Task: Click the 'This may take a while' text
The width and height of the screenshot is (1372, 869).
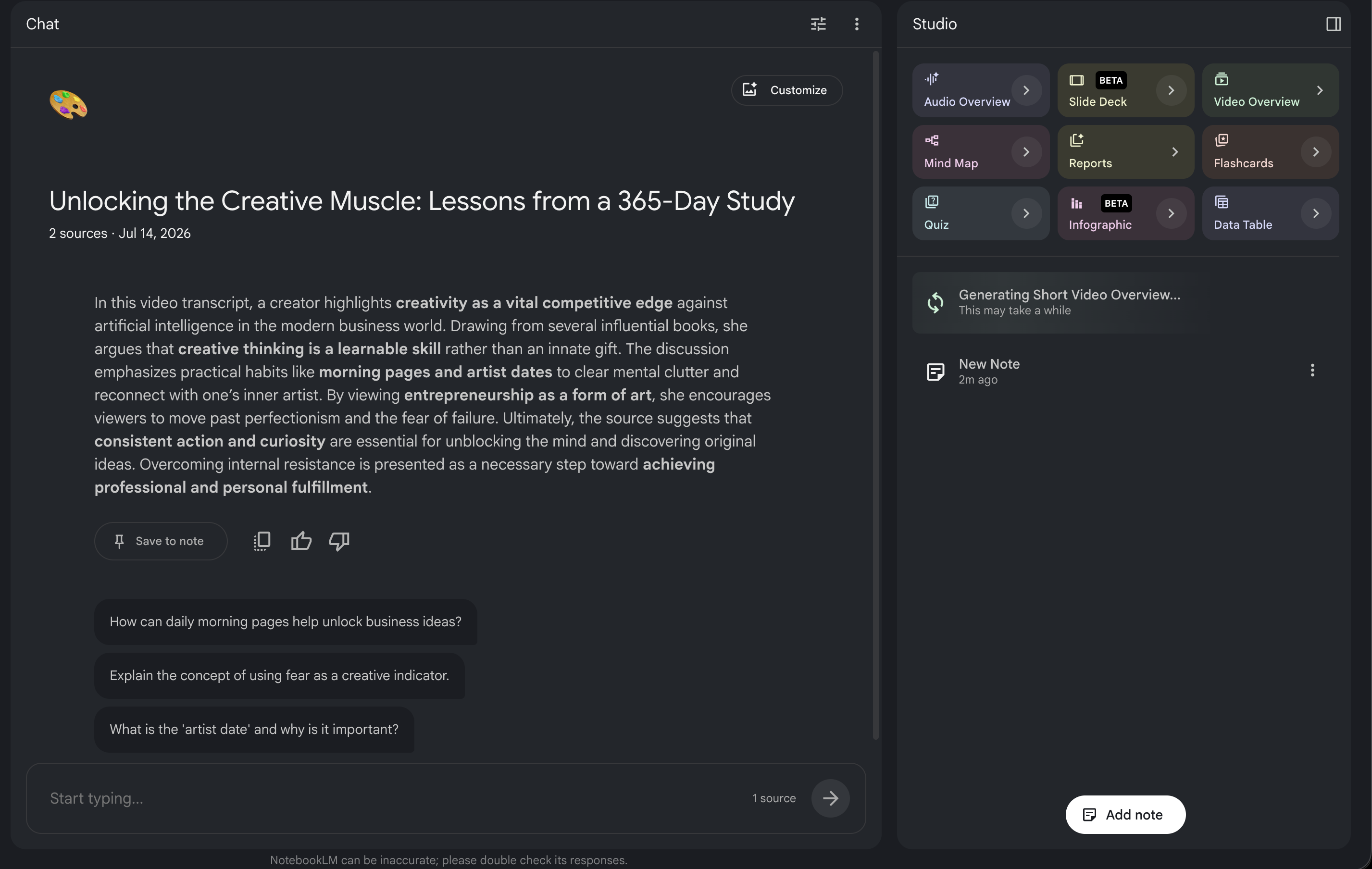Action: tap(1014, 310)
